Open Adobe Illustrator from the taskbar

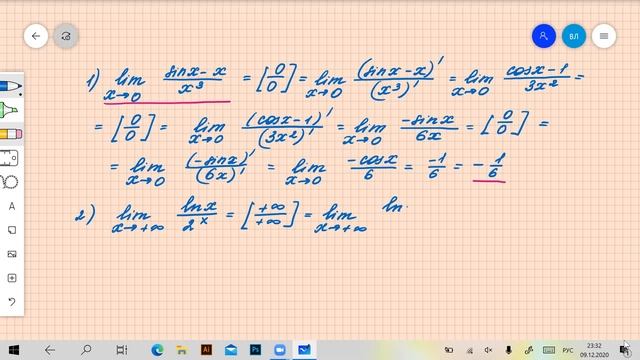(207, 350)
